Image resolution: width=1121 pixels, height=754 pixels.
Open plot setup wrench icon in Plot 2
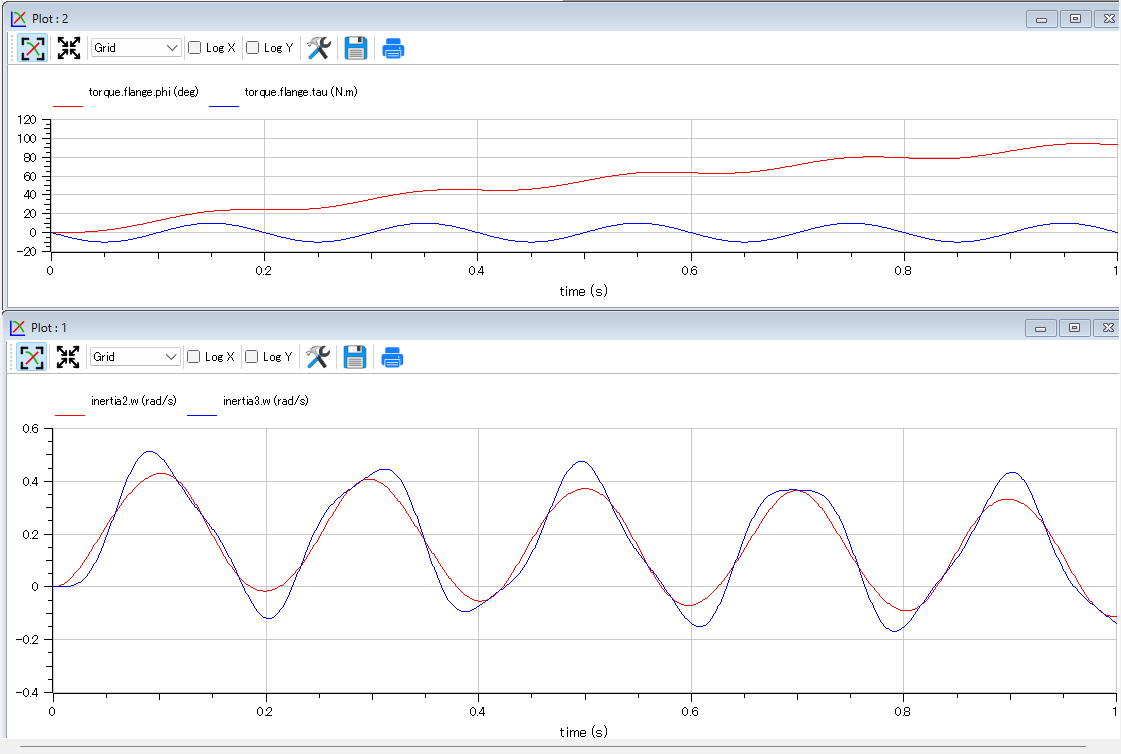click(319, 48)
